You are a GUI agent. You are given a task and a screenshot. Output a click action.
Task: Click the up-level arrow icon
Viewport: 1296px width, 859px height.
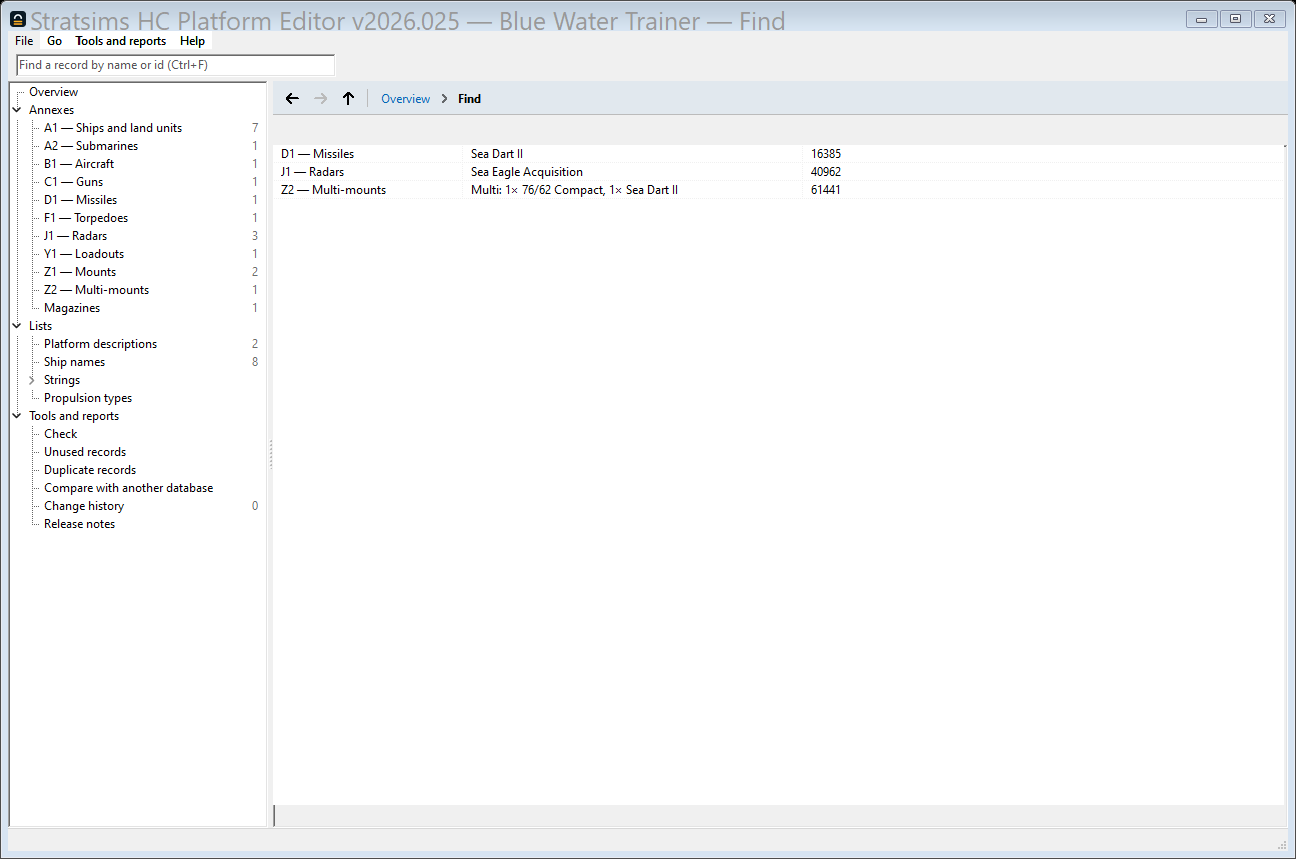click(x=348, y=98)
